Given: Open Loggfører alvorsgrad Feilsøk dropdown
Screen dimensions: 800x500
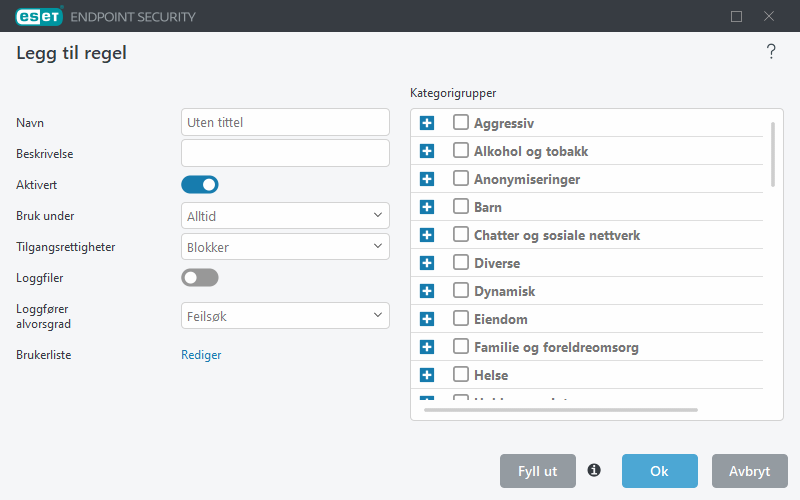Looking at the screenshot, I should click(x=285, y=316).
